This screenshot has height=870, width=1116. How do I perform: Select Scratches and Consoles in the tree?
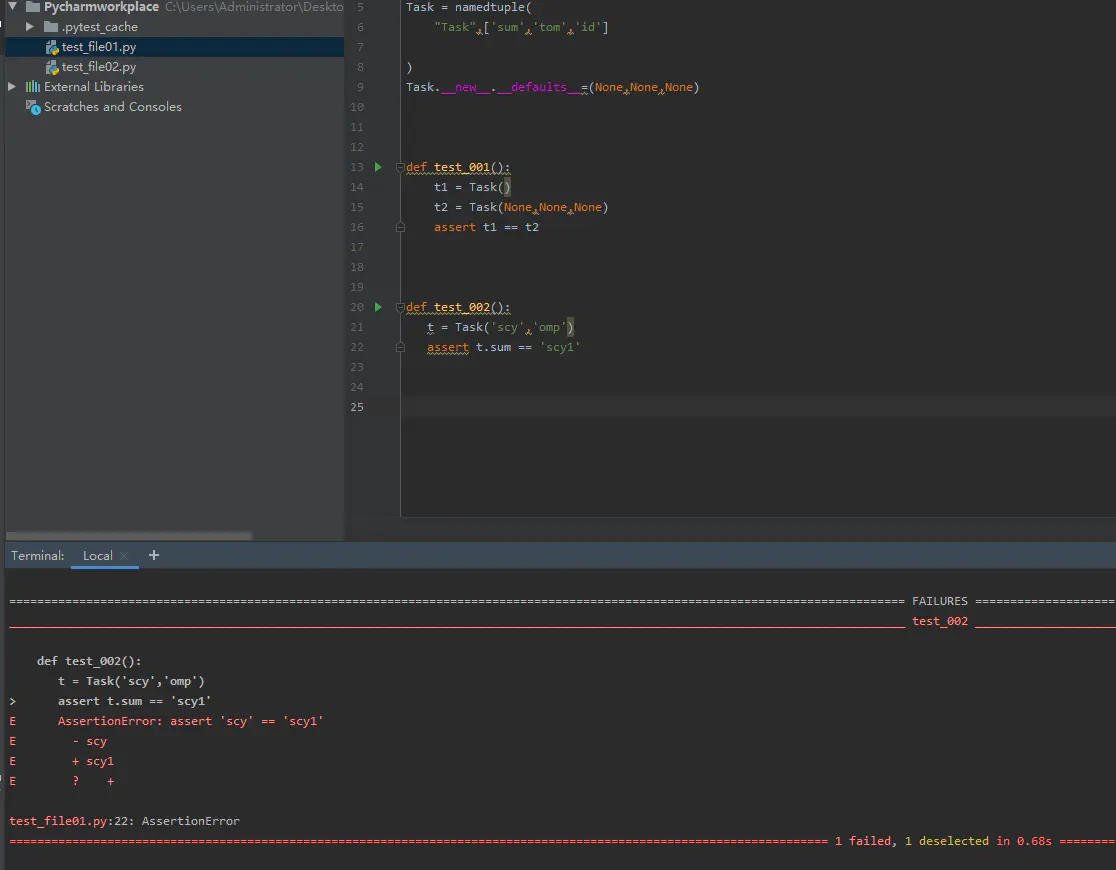click(x=174, y=107)
